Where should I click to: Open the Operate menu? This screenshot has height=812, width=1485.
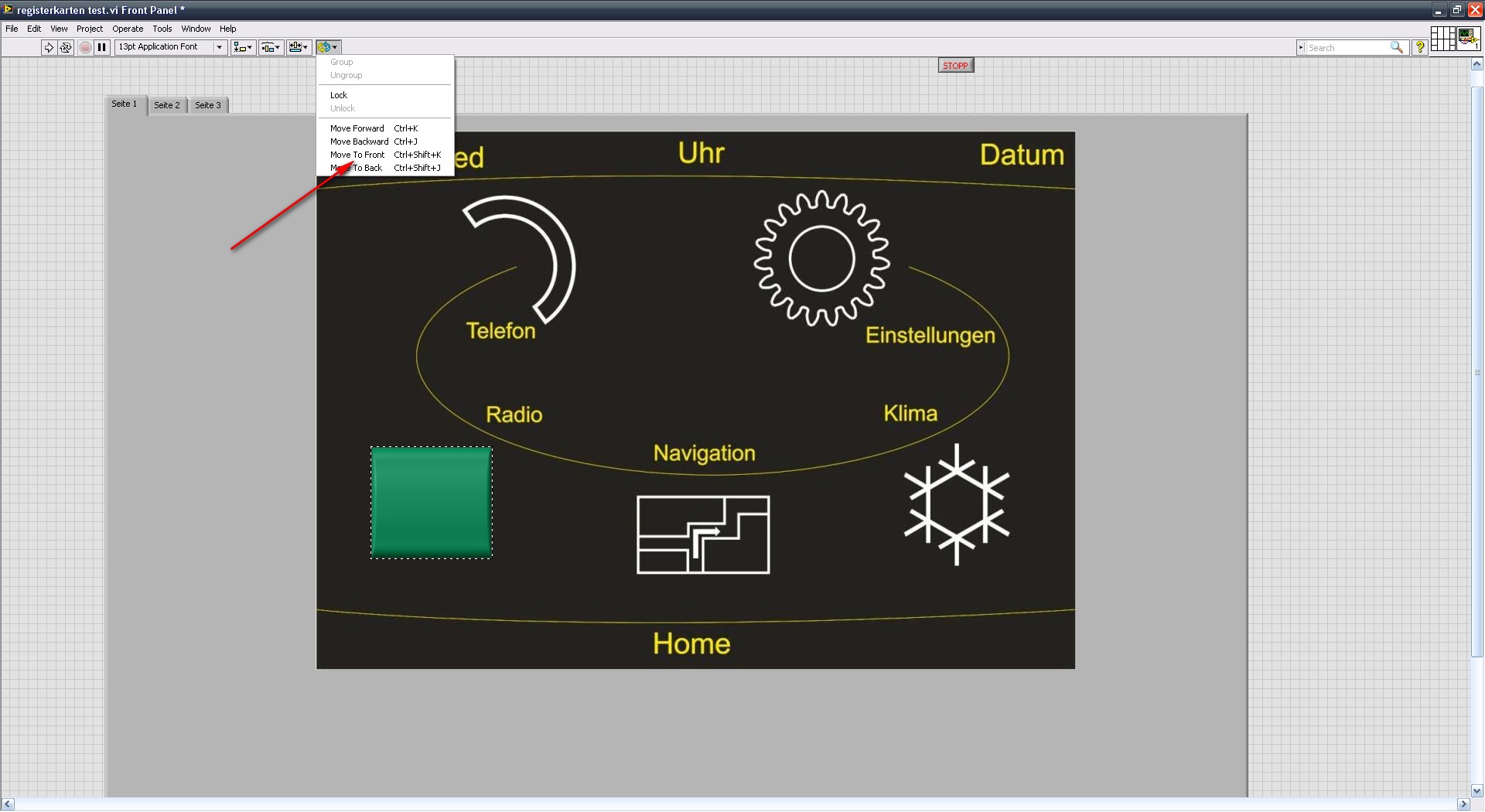click(x=128, y=29)
